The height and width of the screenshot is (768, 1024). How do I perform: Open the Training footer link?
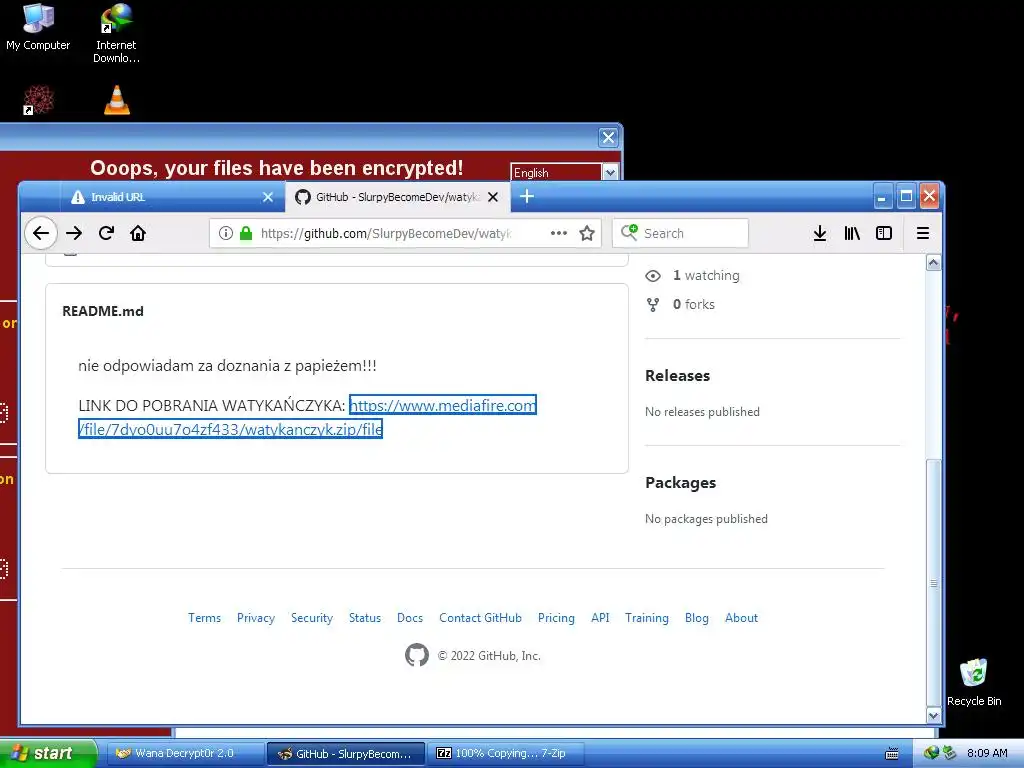point(647,618)
